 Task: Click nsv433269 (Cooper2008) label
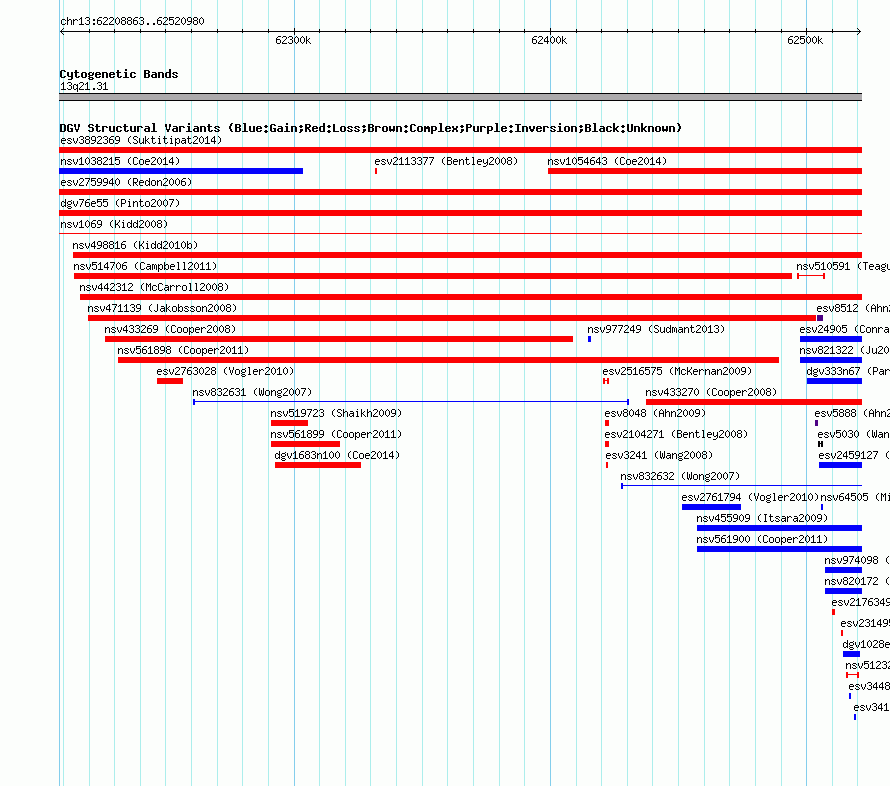pos(170,329)
